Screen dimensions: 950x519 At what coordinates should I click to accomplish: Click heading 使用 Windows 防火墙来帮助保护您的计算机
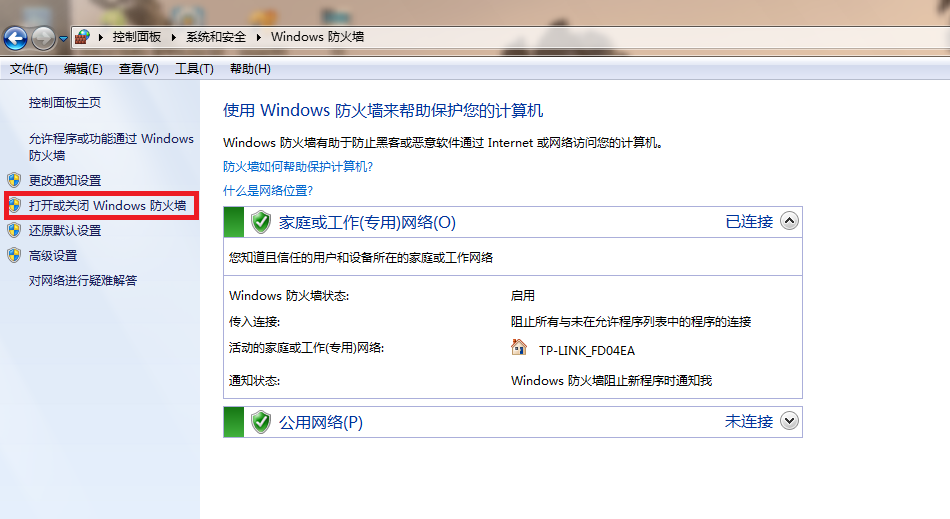[383, 110]
